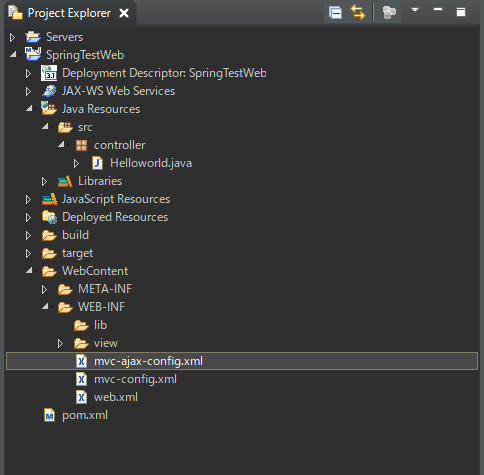484x475 pixels.
Task: Click the pom.xml Maven icon
Action: (49, 415)
